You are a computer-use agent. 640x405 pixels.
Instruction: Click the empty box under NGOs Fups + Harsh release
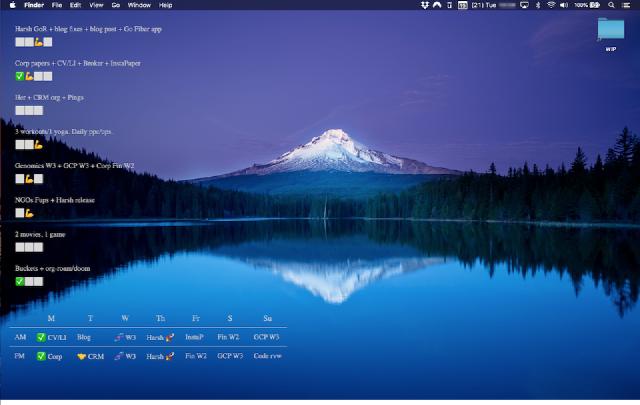20,213
